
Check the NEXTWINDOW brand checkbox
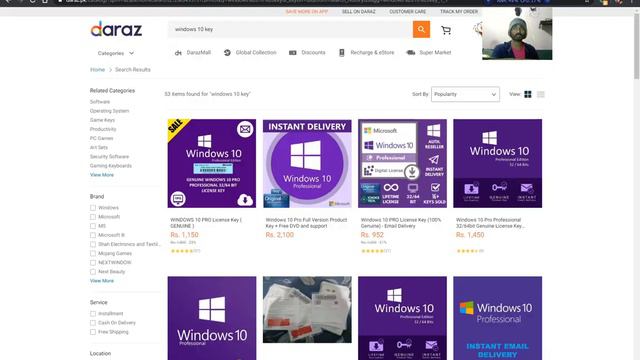93,262
